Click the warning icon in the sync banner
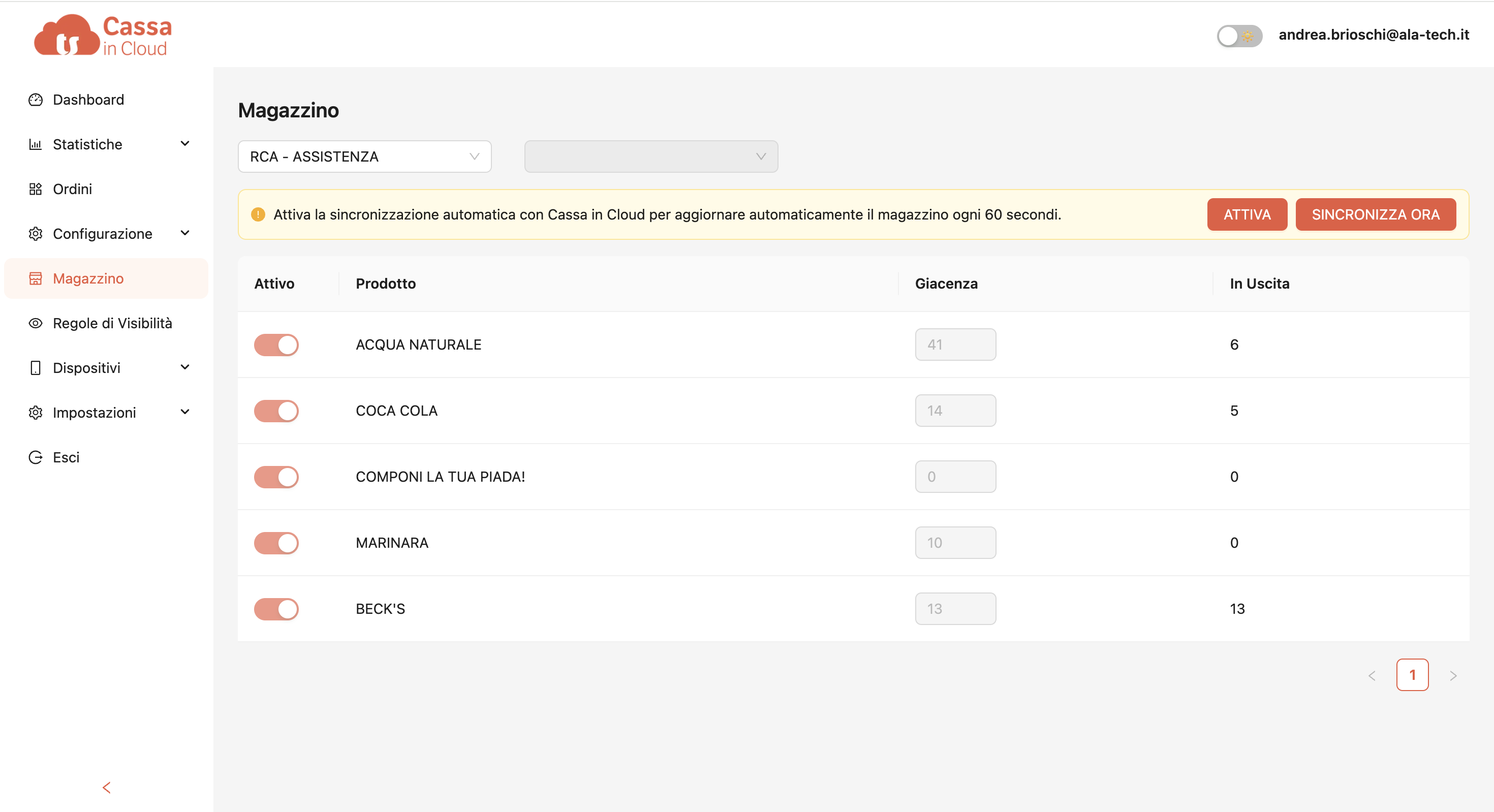 [x=258, y=214]
